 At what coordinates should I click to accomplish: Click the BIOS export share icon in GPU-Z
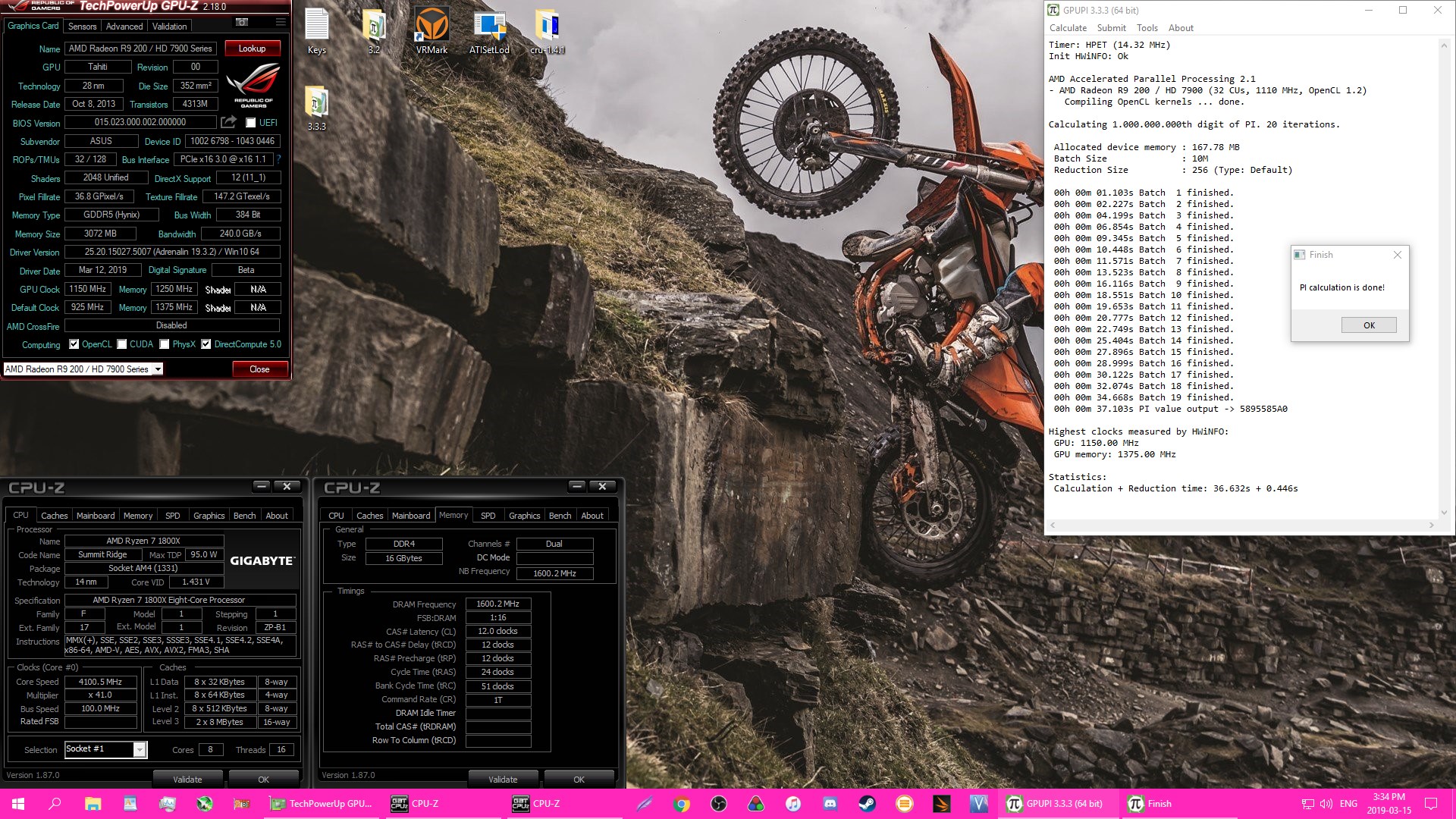coord(229,122)
